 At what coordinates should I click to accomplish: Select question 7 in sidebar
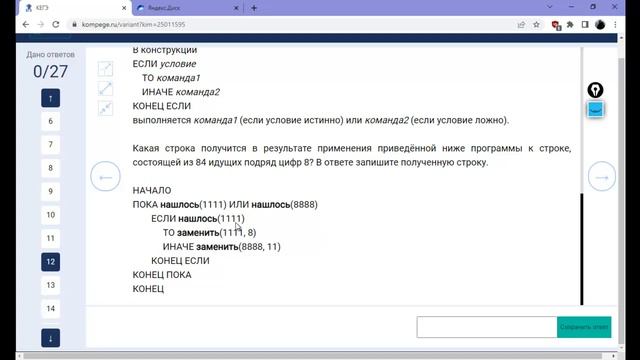(51, 144)
